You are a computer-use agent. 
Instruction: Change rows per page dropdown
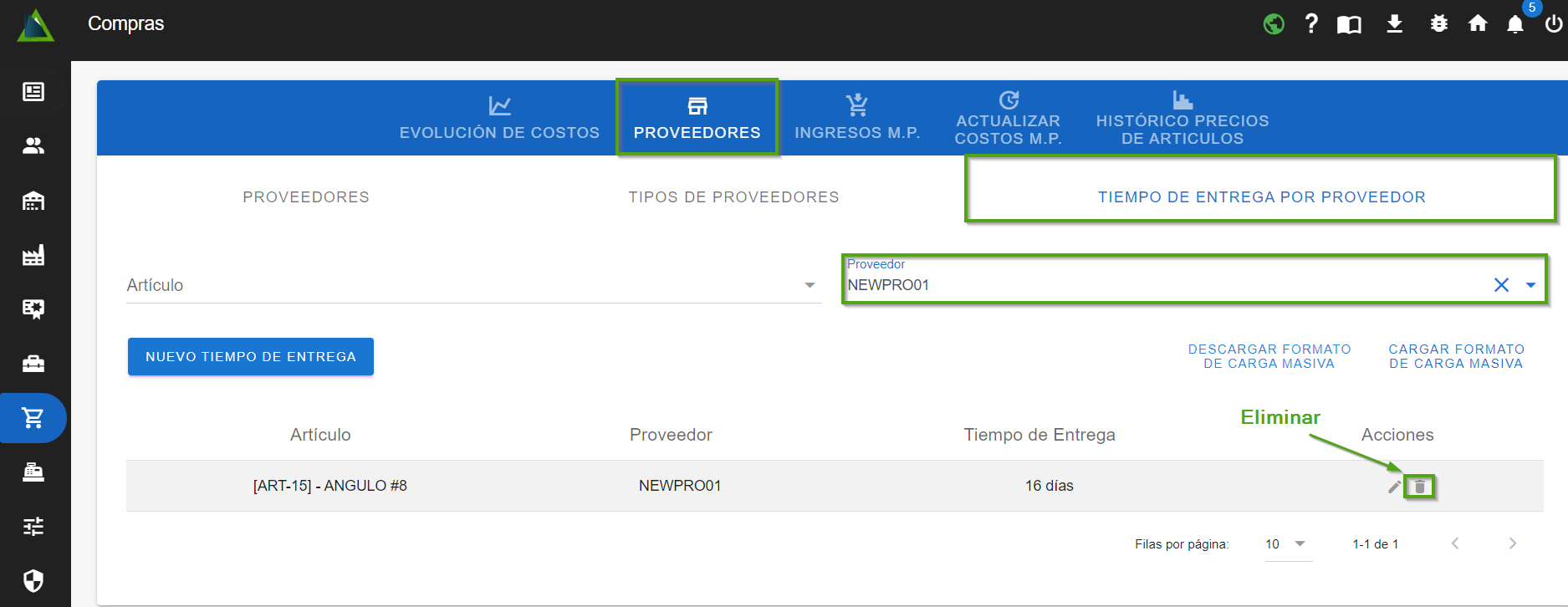1288,544
